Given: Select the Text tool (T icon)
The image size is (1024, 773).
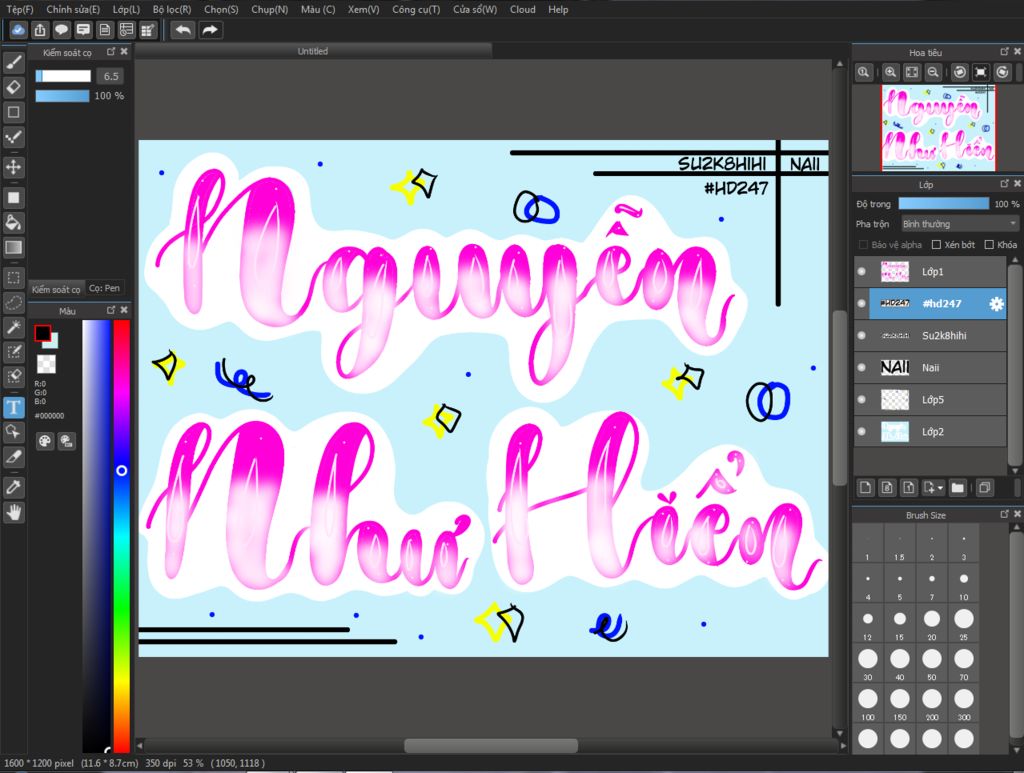Looking at the screenshot, I should [14, 407].
